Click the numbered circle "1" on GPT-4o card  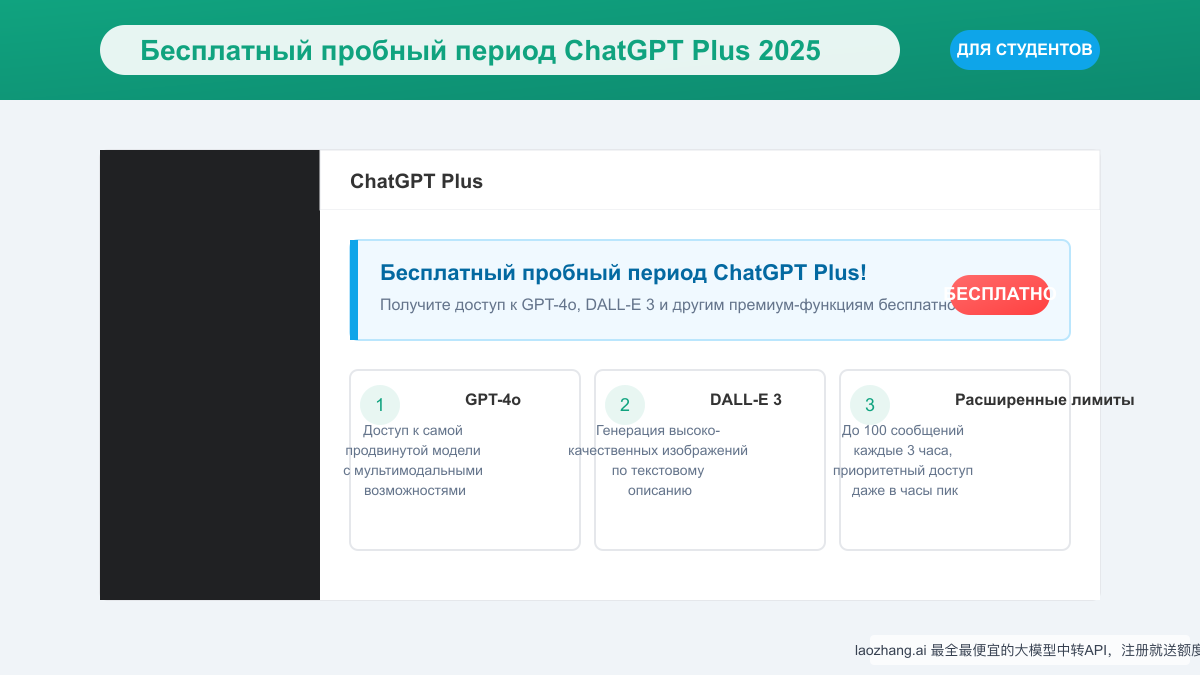coord(380,405)
